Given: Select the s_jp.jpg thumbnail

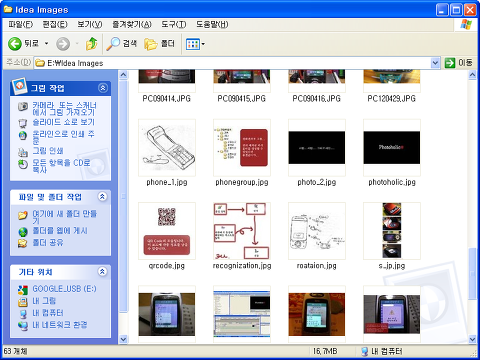Looking at the screenshot, I should (x=392, y=231).
